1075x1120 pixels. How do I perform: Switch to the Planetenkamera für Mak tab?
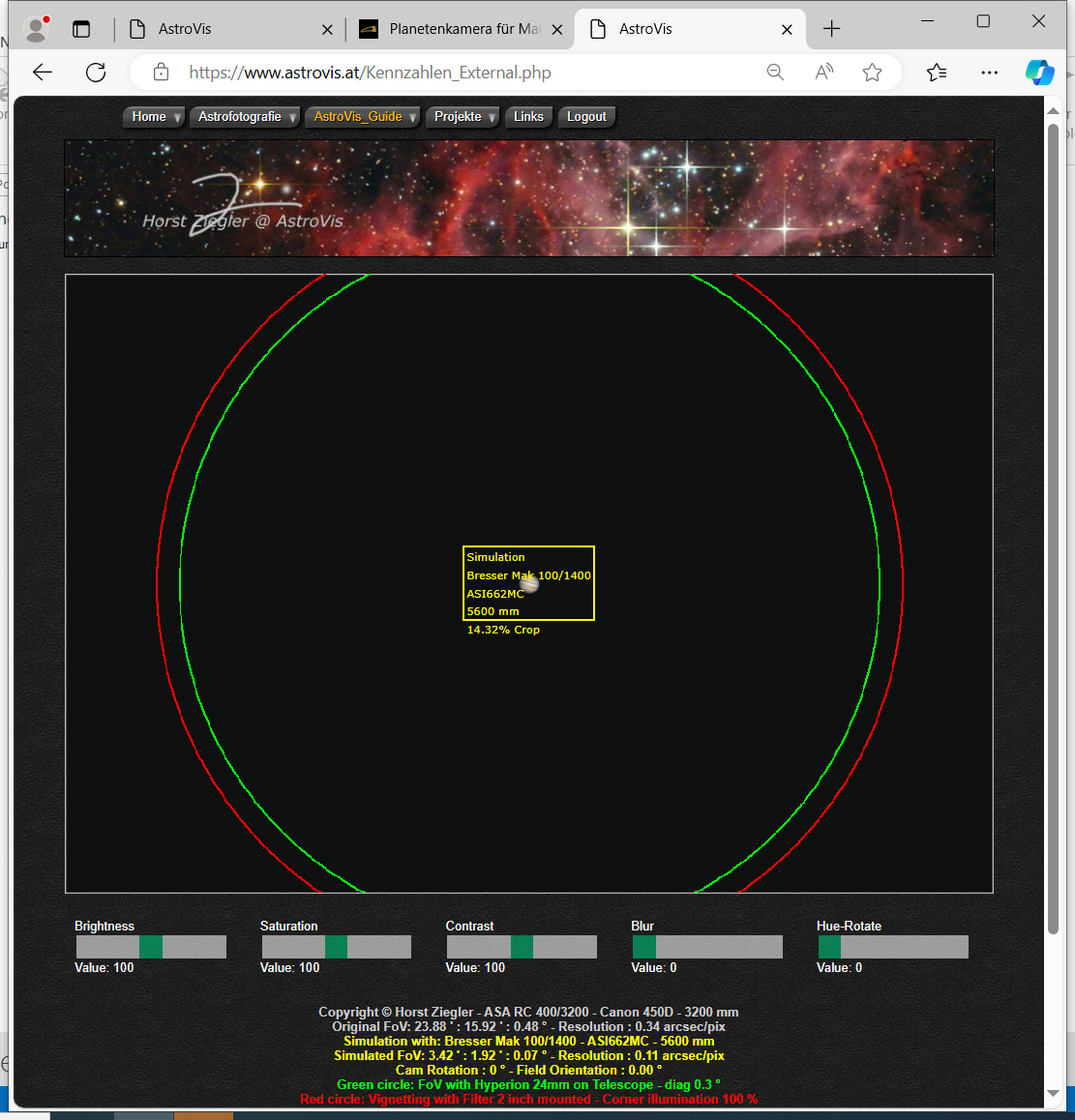click(x=461, y=29)
